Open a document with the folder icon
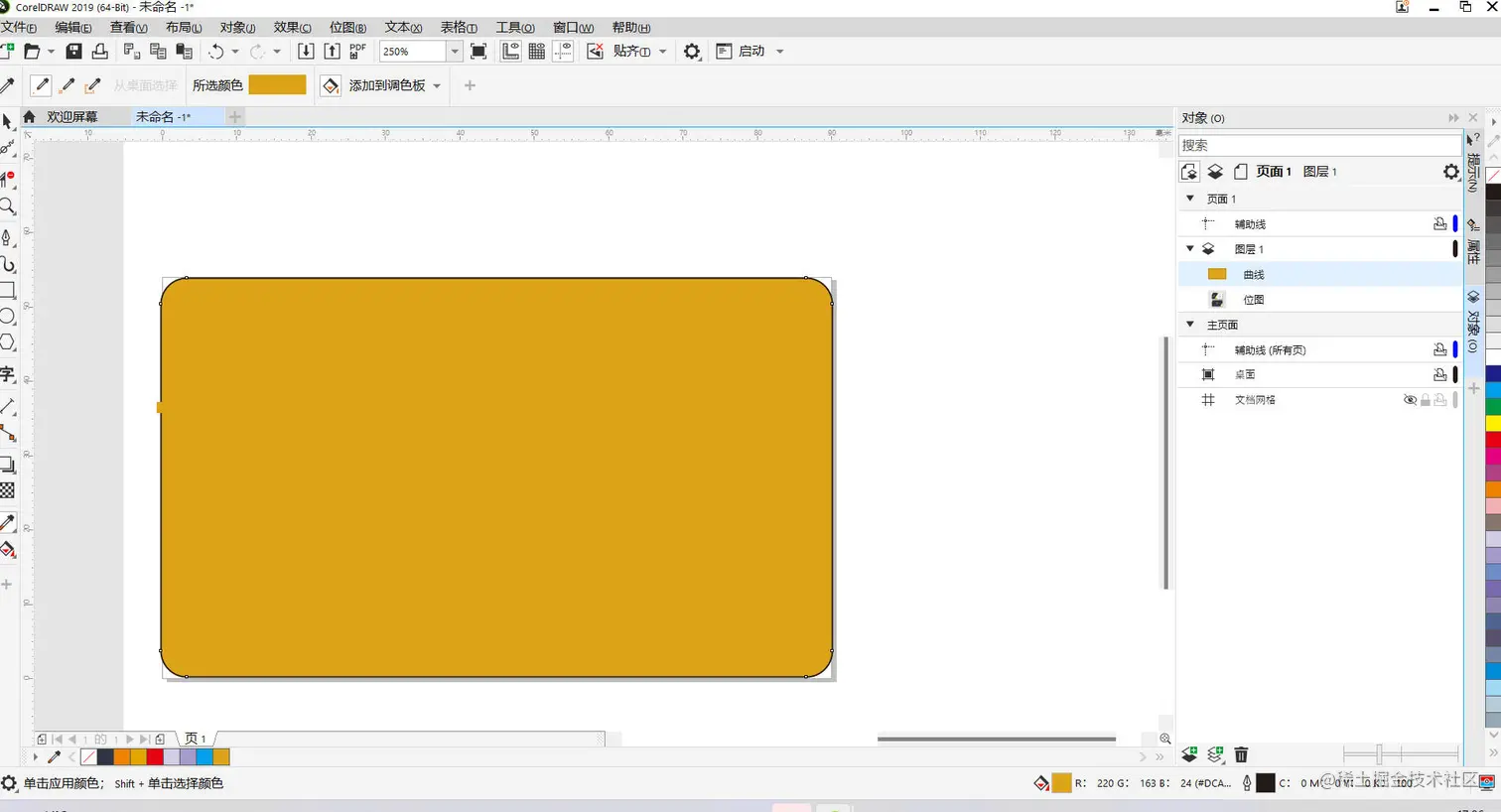Image resolution: width=1501 pixels, height=812 pixels. (32, 52)
